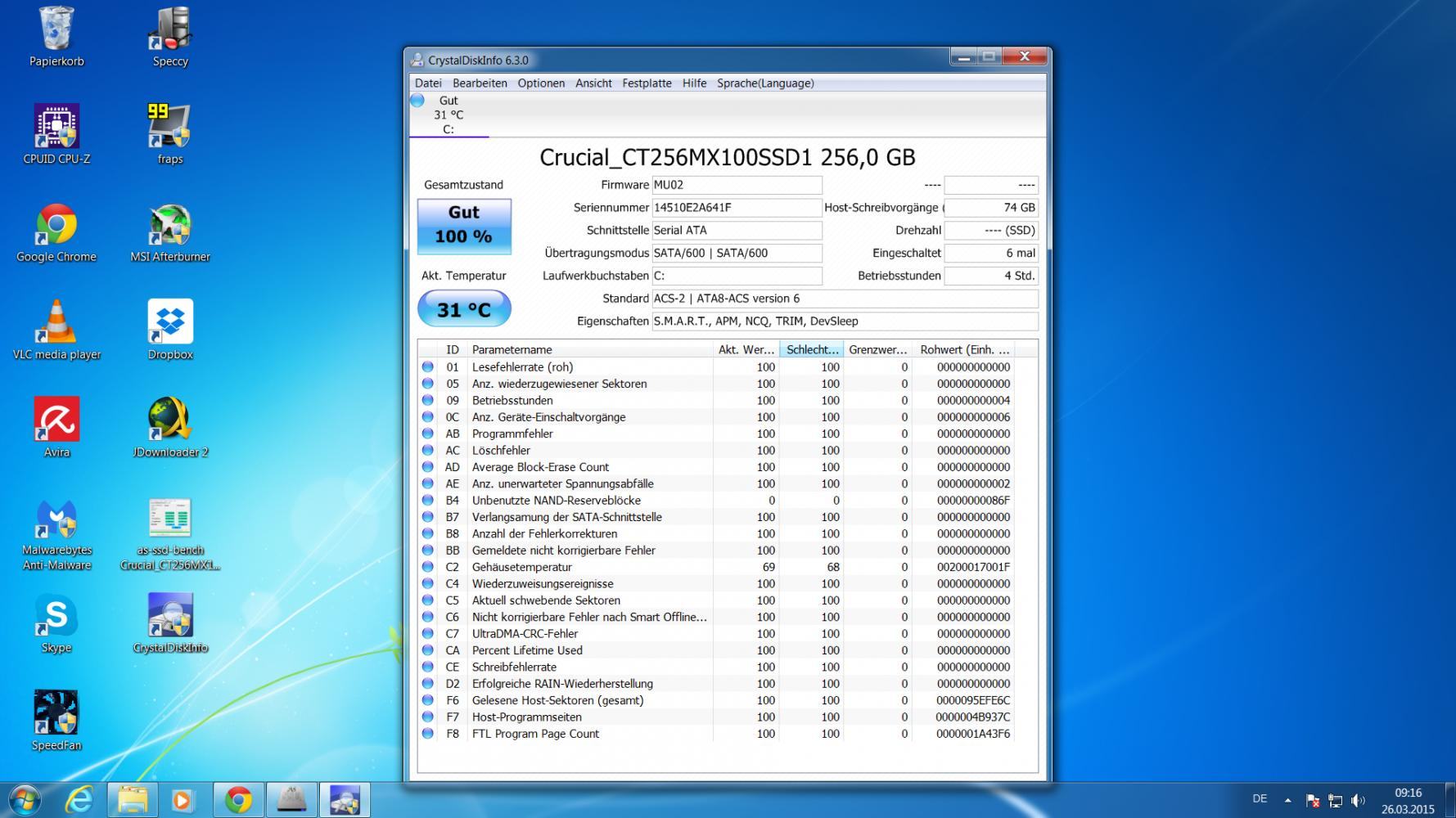Select the JDownloader 2 desktop icon
This screenshot has height=818, width=1456.
tap(170, 428)
